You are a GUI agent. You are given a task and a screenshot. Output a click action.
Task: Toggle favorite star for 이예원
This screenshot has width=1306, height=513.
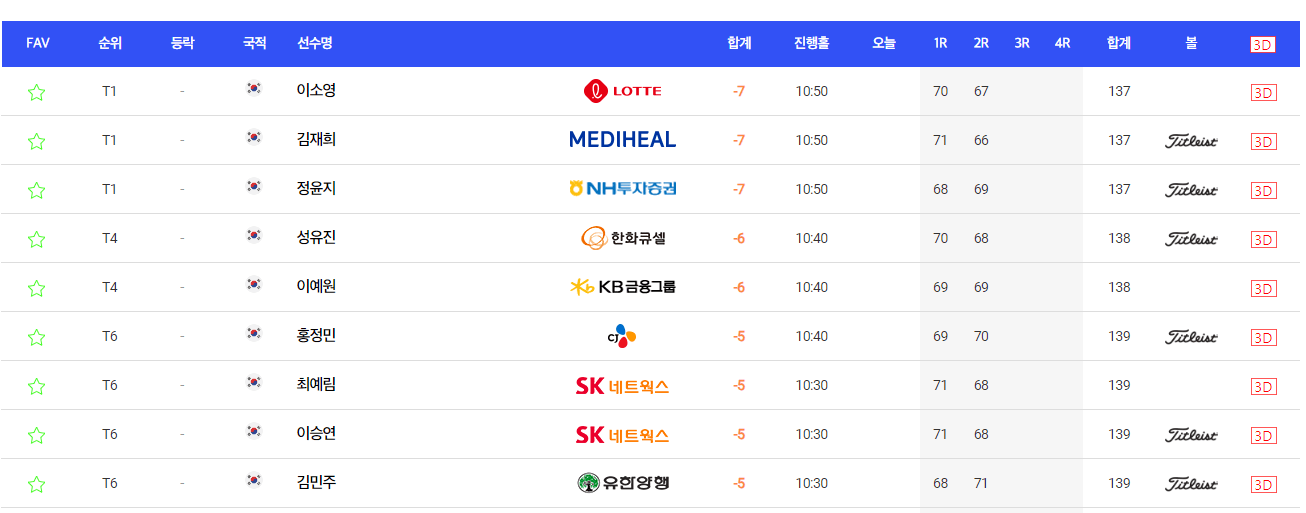click(37, 289)
